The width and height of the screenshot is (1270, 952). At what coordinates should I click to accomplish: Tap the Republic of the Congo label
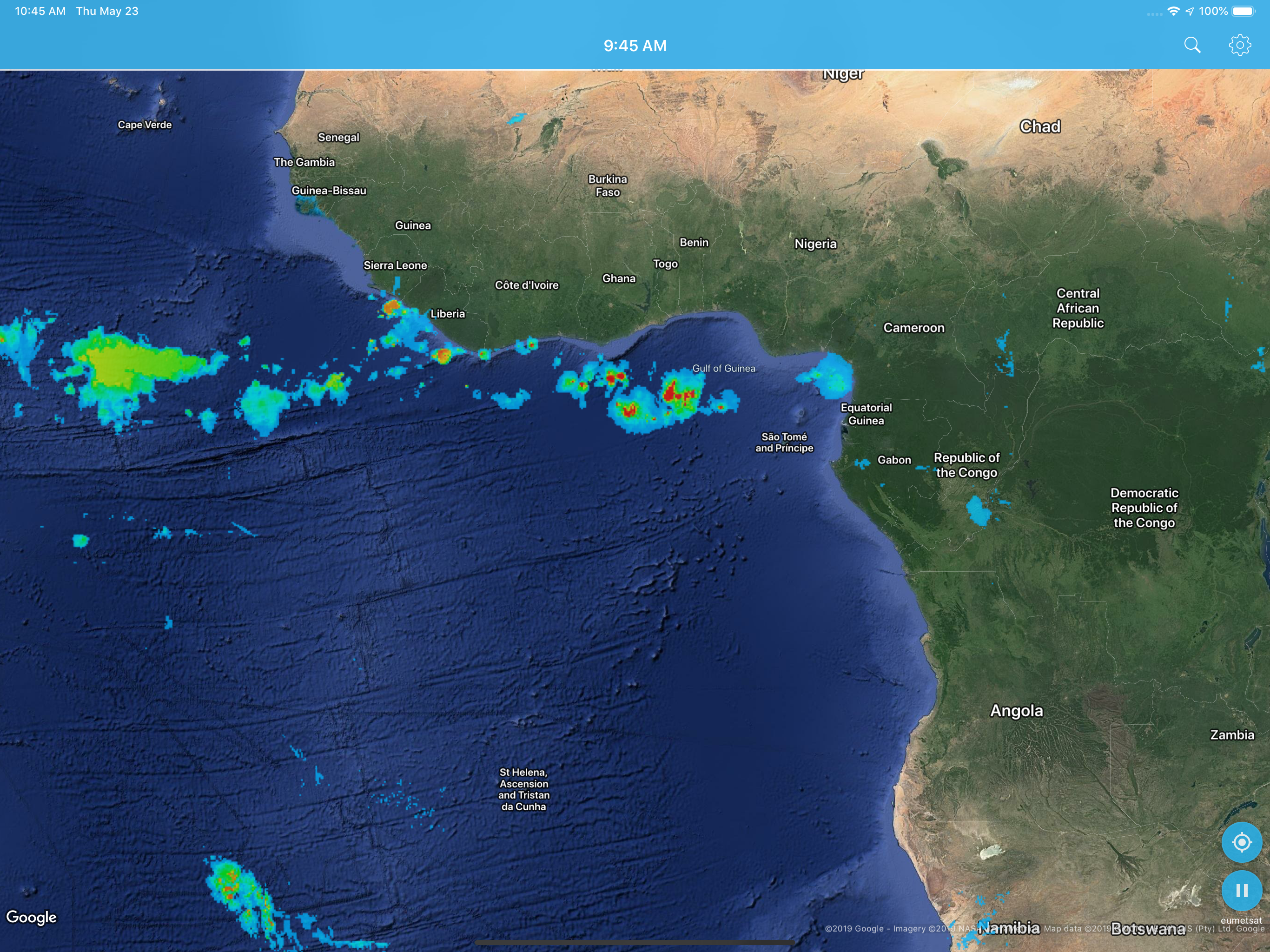966,465
